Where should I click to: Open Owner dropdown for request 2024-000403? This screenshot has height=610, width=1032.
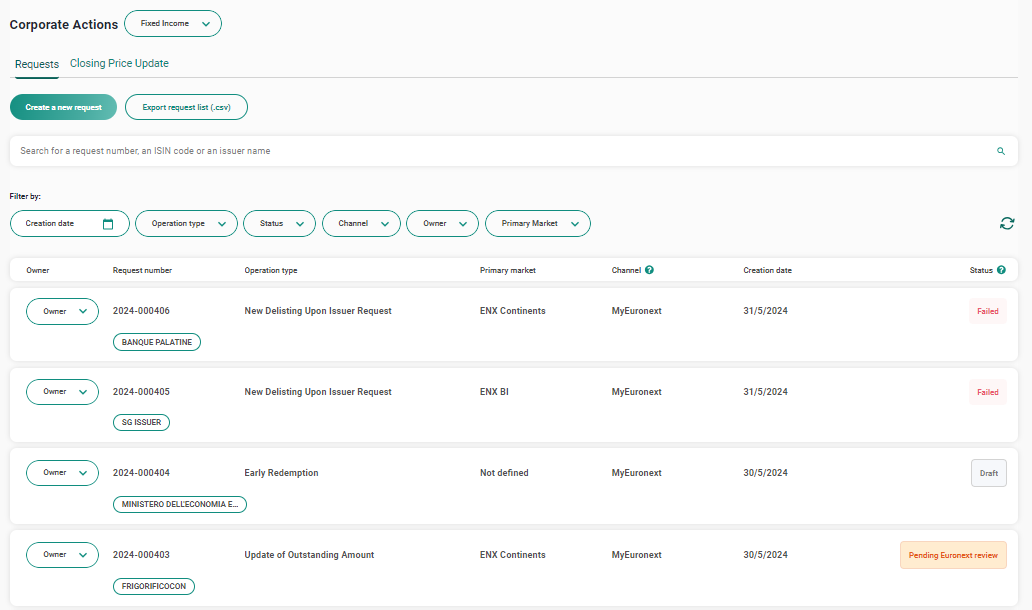[x=63, y=555]
